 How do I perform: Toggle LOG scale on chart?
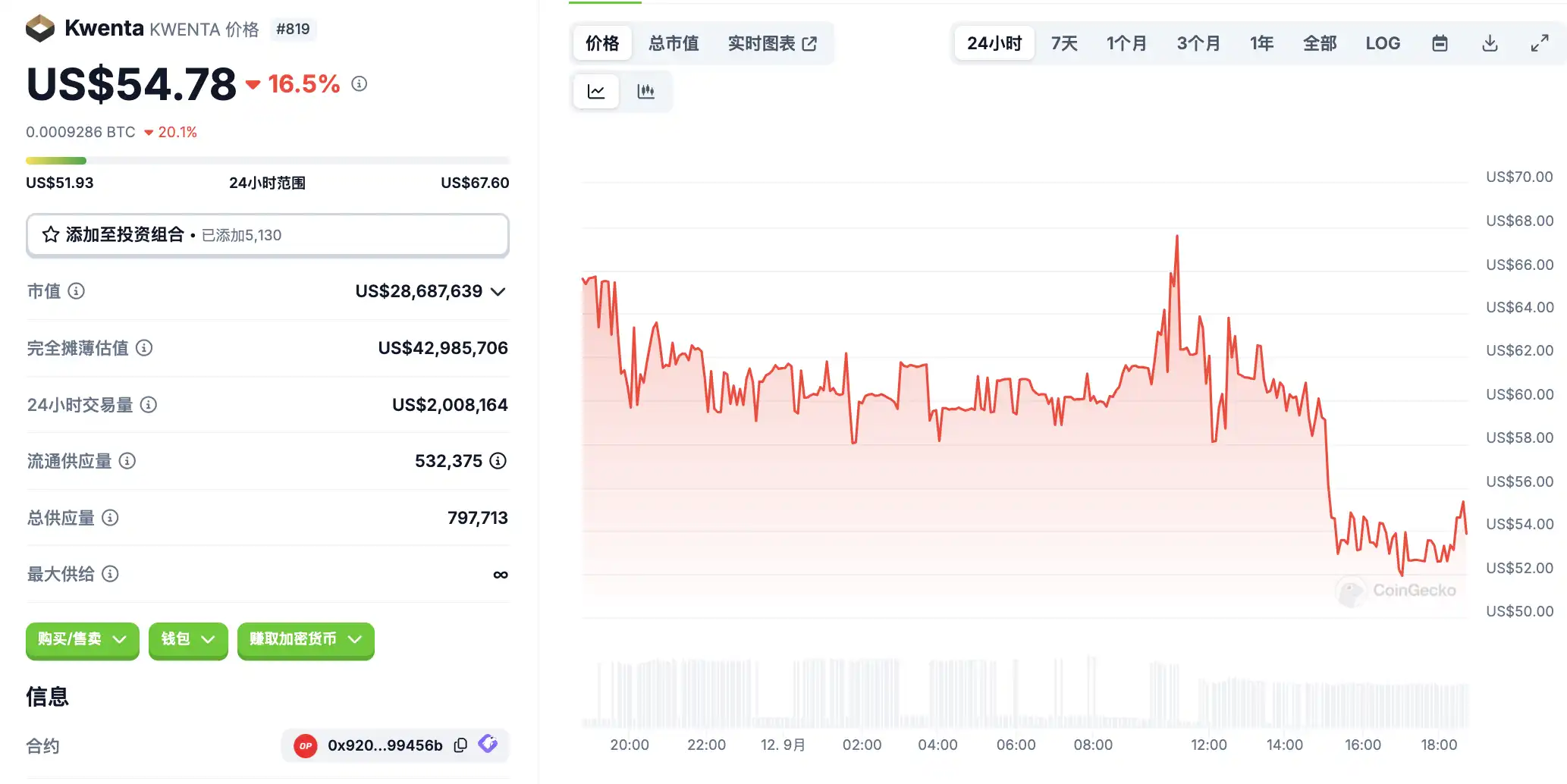tap(1382, 43)
